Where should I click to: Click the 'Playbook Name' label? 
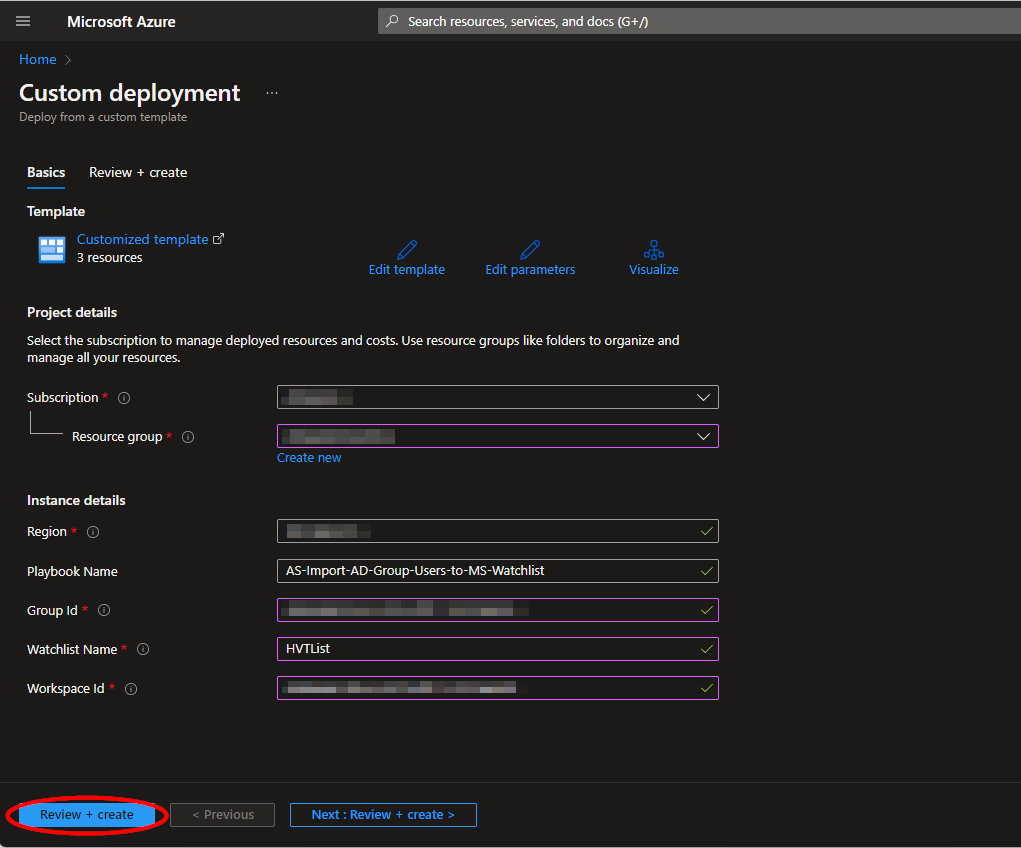(72, 572)
